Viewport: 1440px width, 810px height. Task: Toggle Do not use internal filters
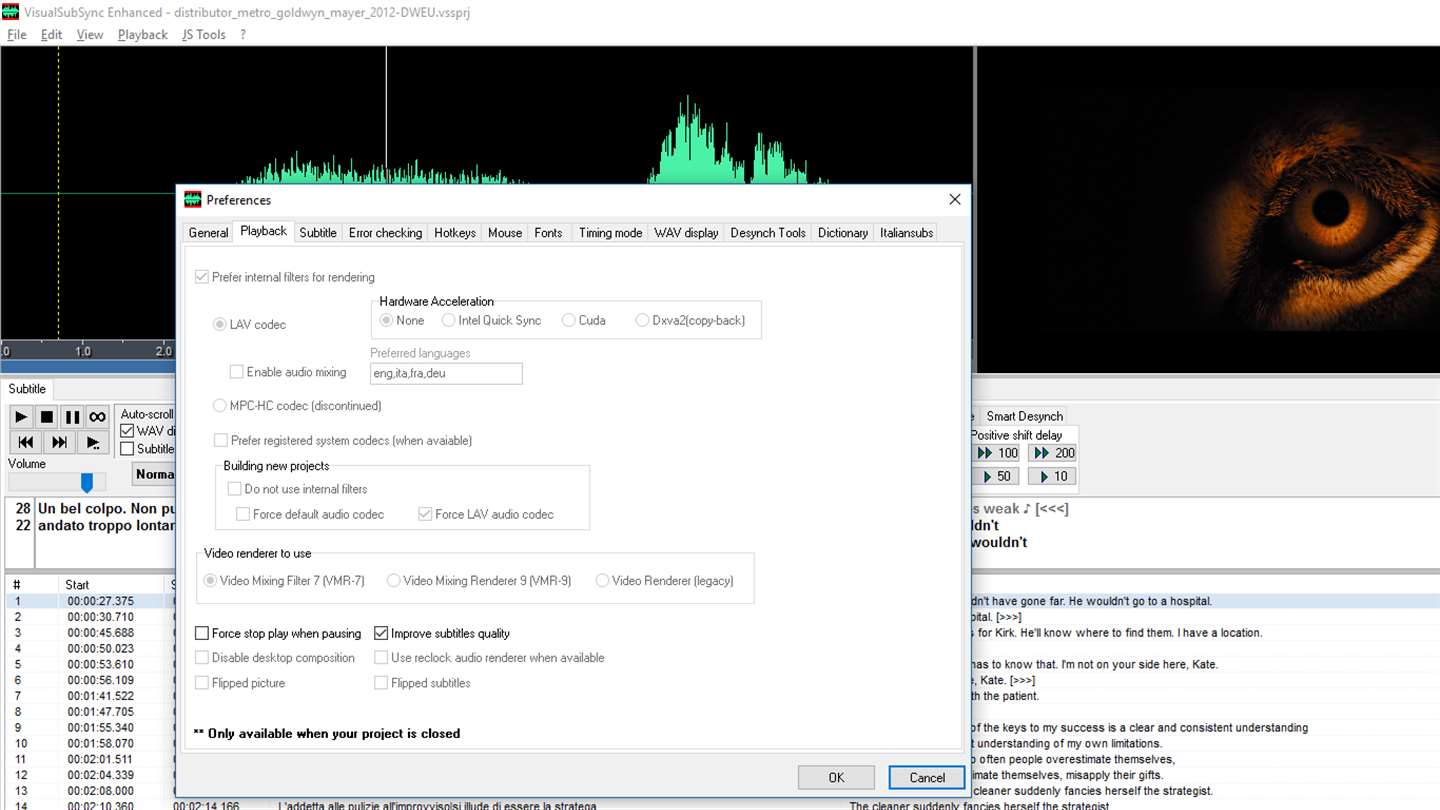[235, 489]
